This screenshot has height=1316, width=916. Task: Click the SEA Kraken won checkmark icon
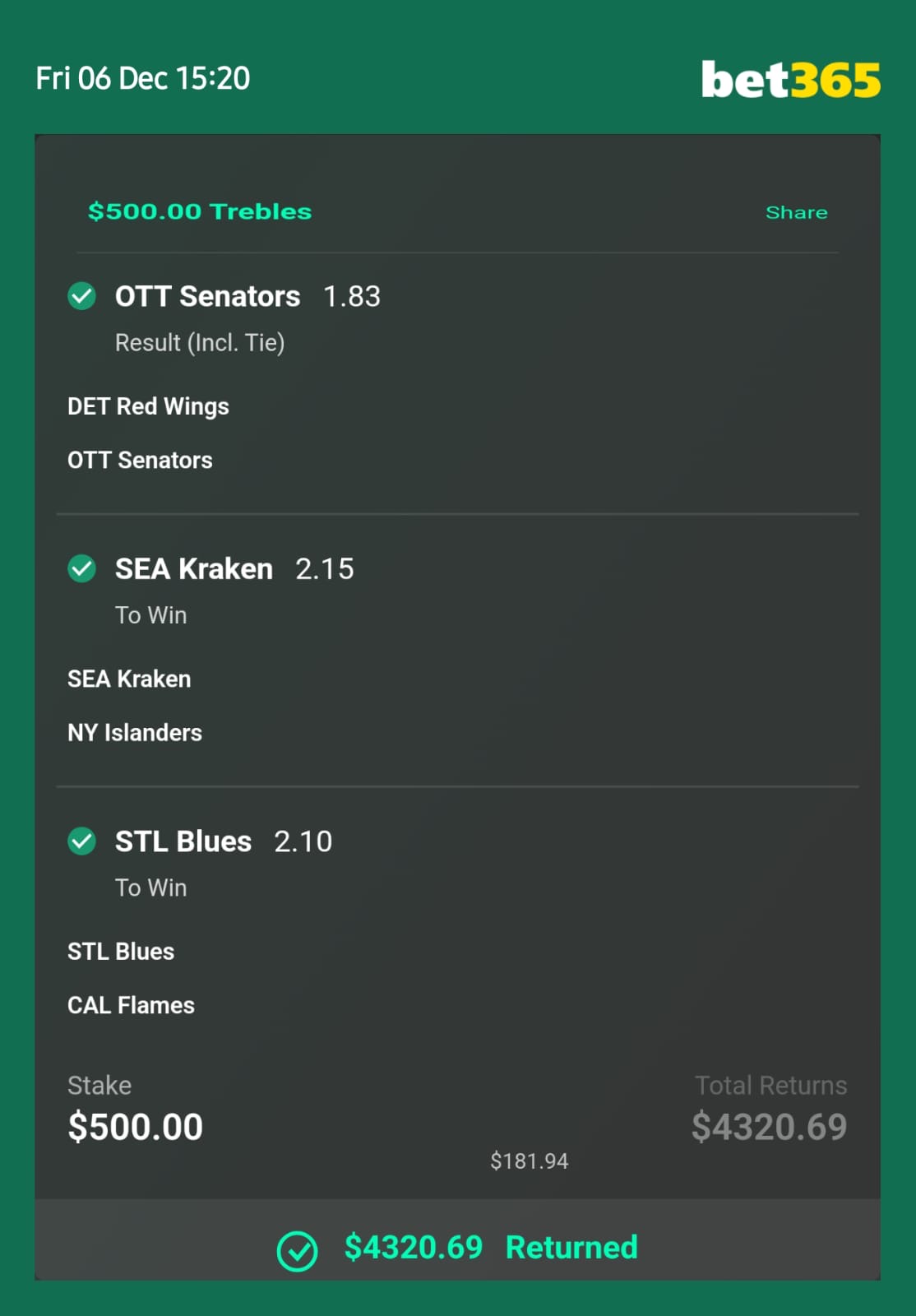pyautogui.click(x=81, y=568)
